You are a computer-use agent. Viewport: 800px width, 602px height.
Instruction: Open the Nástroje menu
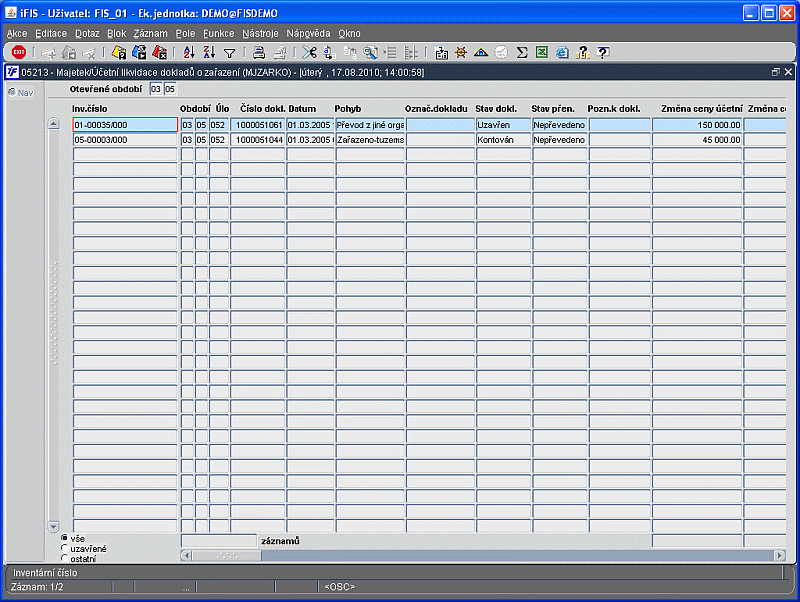click(260, 33)
